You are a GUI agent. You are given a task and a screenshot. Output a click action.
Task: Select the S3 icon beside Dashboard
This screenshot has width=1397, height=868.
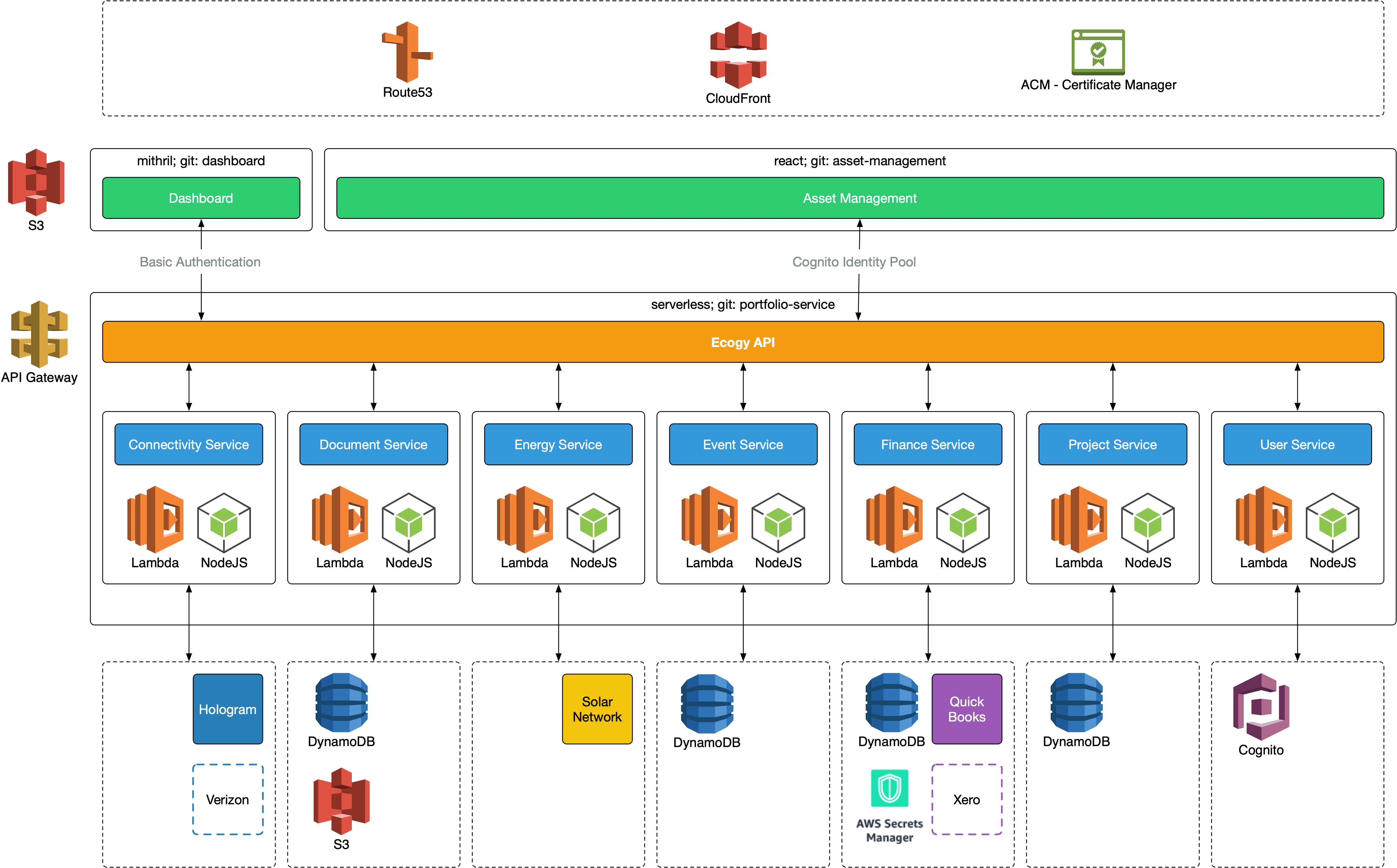[x=36, y=182]
